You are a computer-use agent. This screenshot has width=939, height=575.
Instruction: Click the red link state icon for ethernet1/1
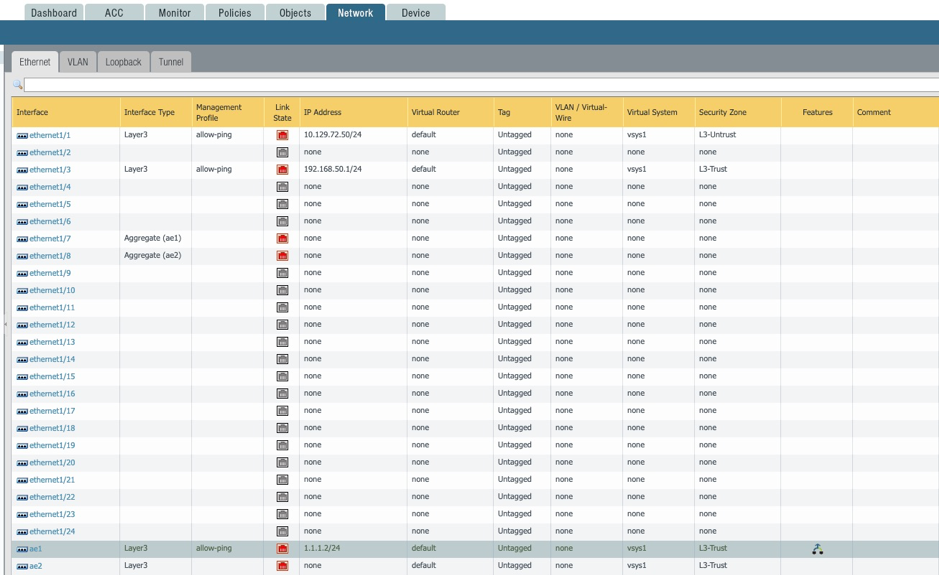pyautogui.click(x=282, y=135)
